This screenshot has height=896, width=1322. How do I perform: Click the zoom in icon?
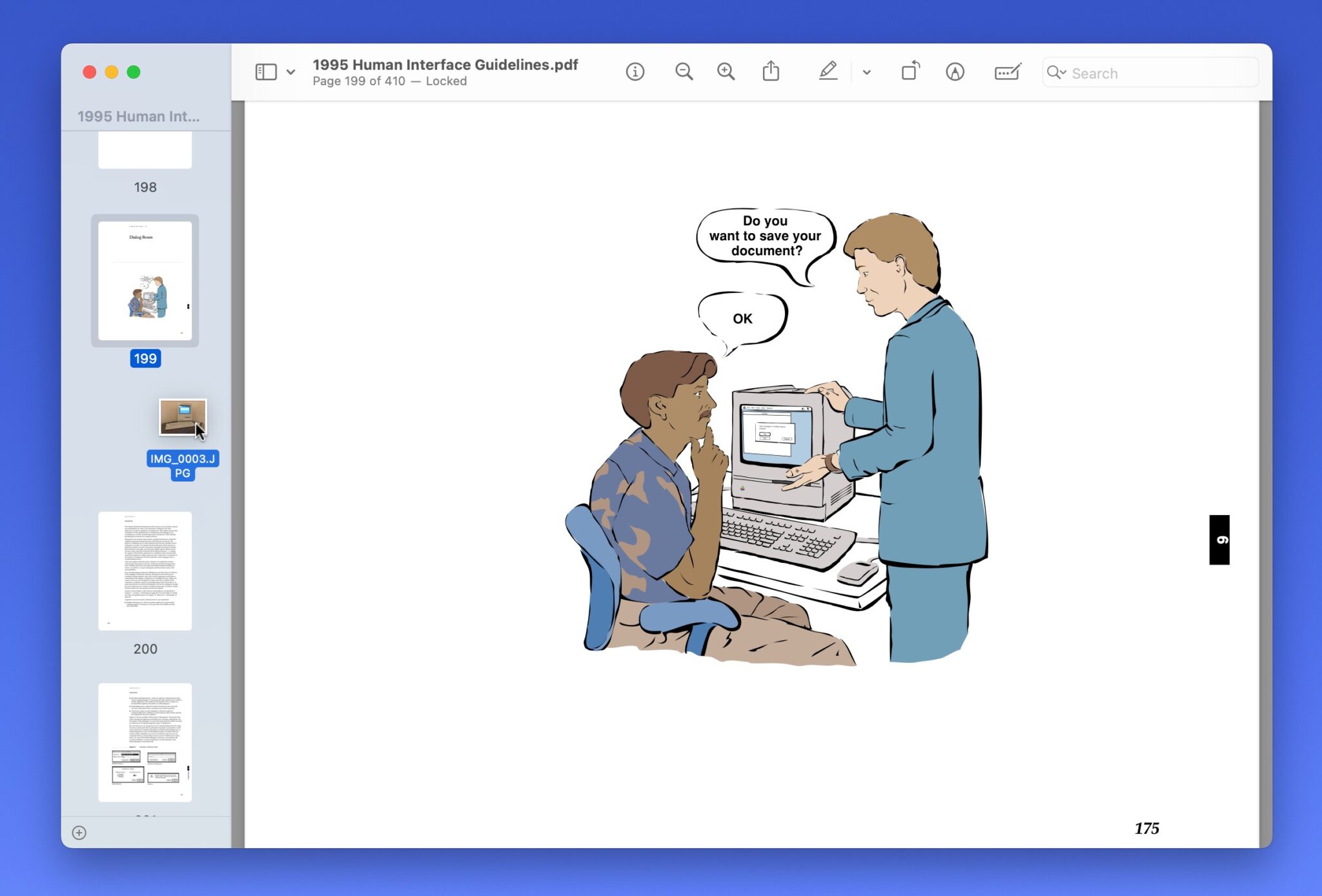coord(726,72)
